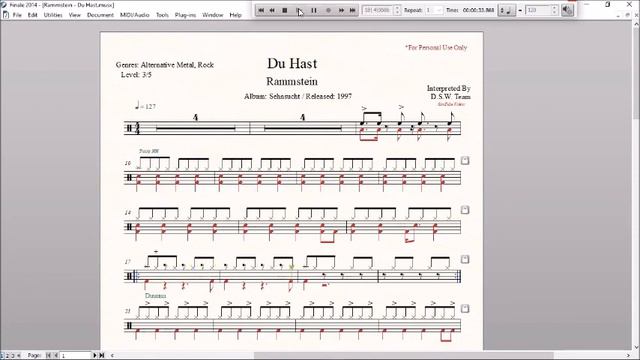Click the measure counter field in playback controls
This screenshot has height=360, width=640.
point(378,10)
